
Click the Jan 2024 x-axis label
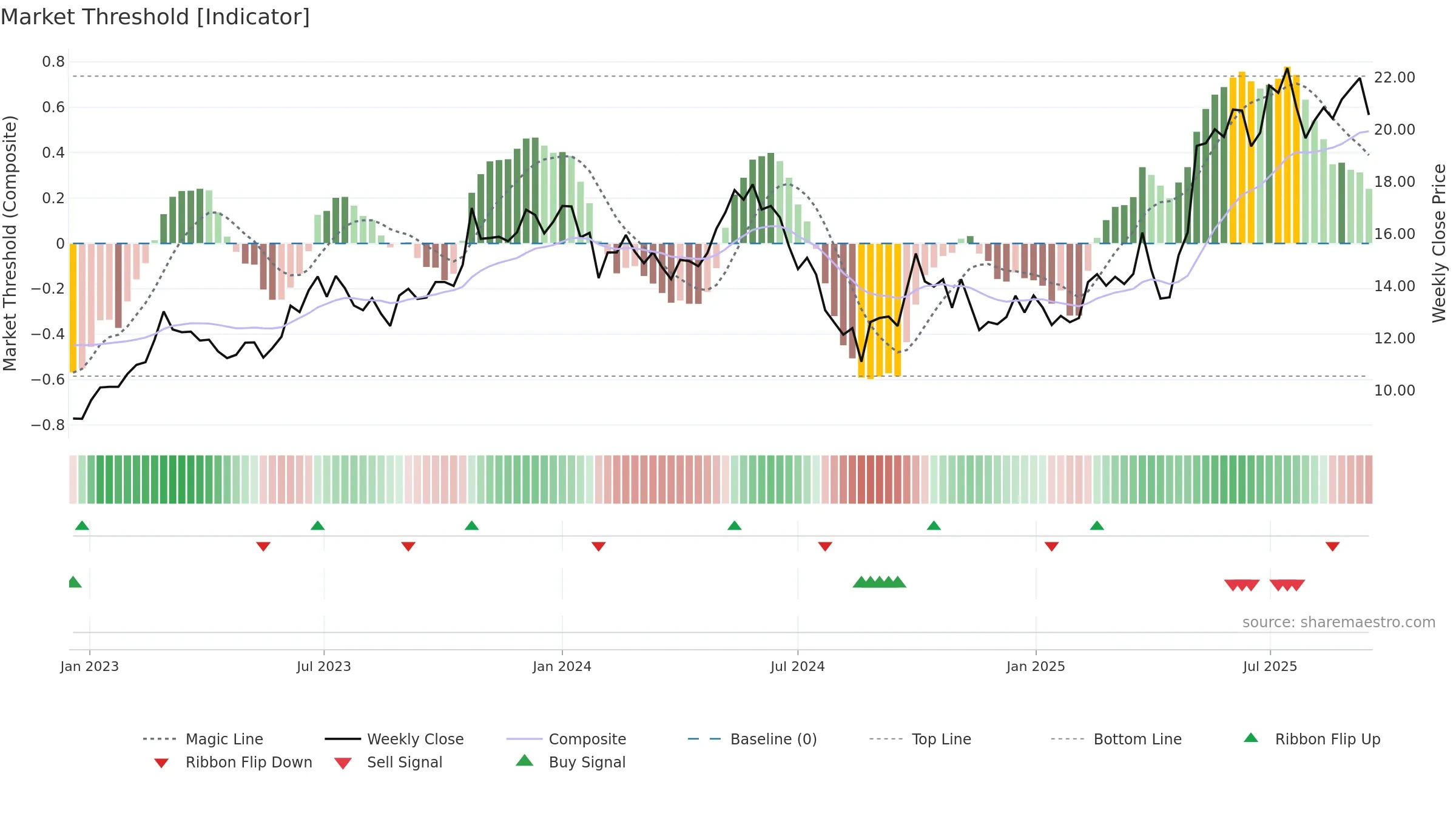point(562,666)
